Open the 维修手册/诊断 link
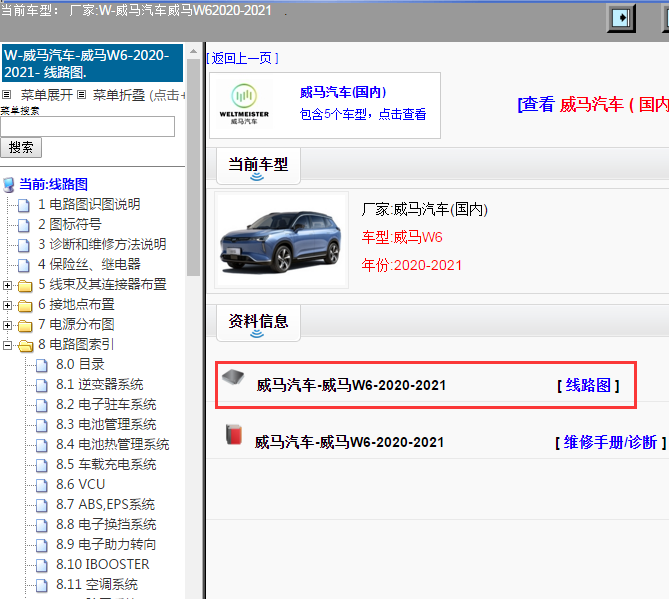The width and height of the screenshot is (669, 599). [x=610, y=442]
